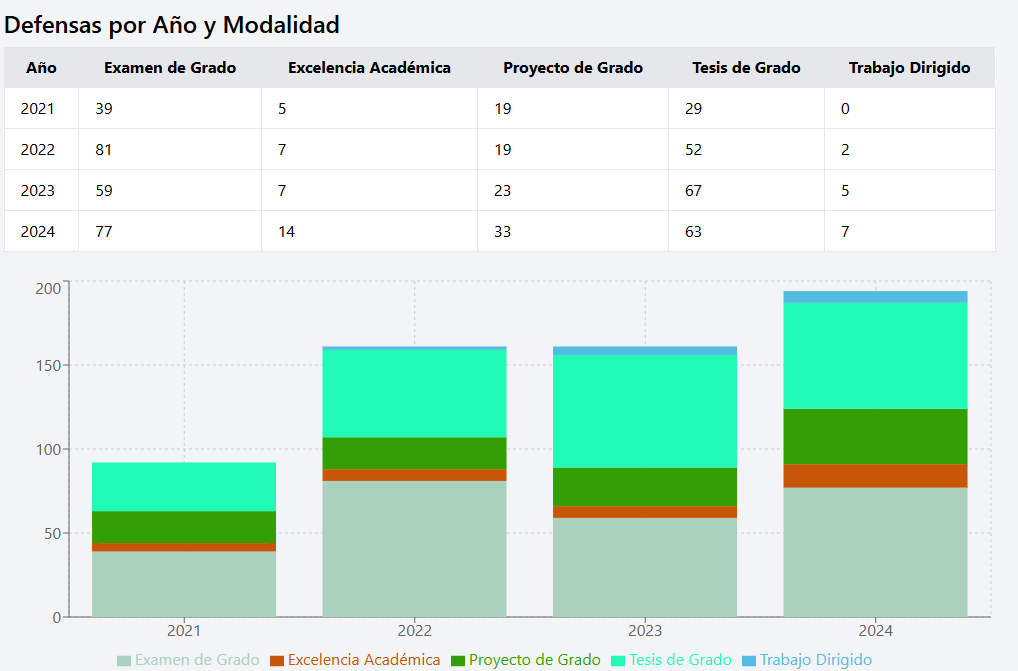Click the Proyecto de Grado bar segment for 2023
Screen dimensions: 1018x671
pyautogui.click(x=645, y=487)
